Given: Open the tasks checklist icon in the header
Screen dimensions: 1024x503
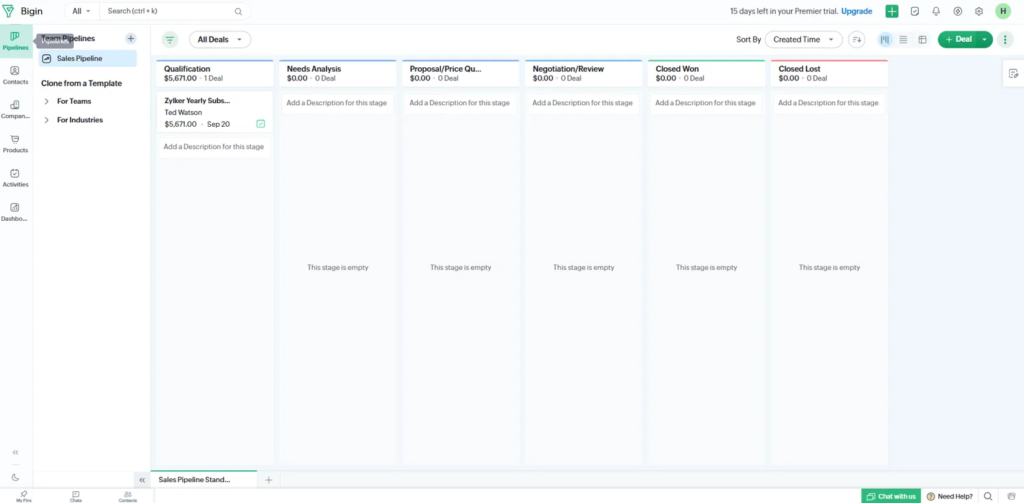Looking at the screenshot, I should tap(915, 11).
